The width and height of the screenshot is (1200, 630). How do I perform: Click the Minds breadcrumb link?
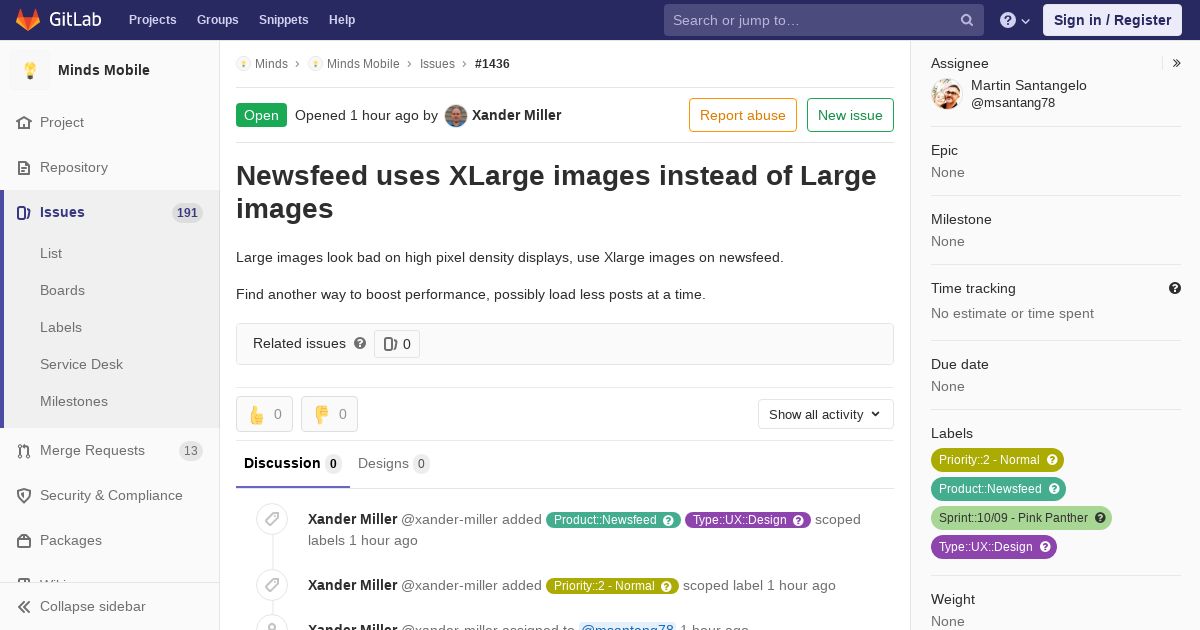coord(271,63)
